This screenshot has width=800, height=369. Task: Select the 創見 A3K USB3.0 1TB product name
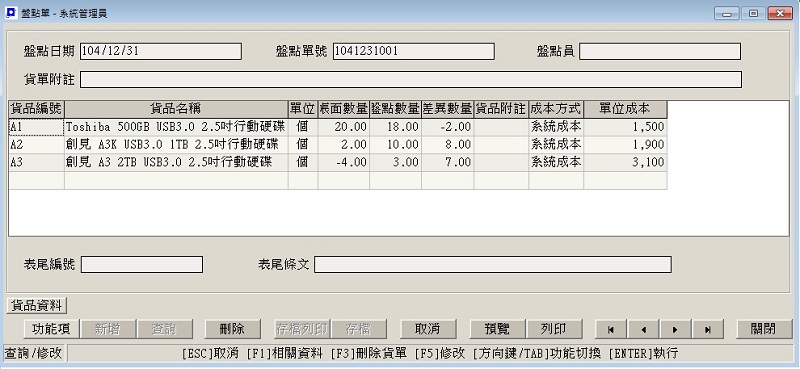(x=176, y=145)
